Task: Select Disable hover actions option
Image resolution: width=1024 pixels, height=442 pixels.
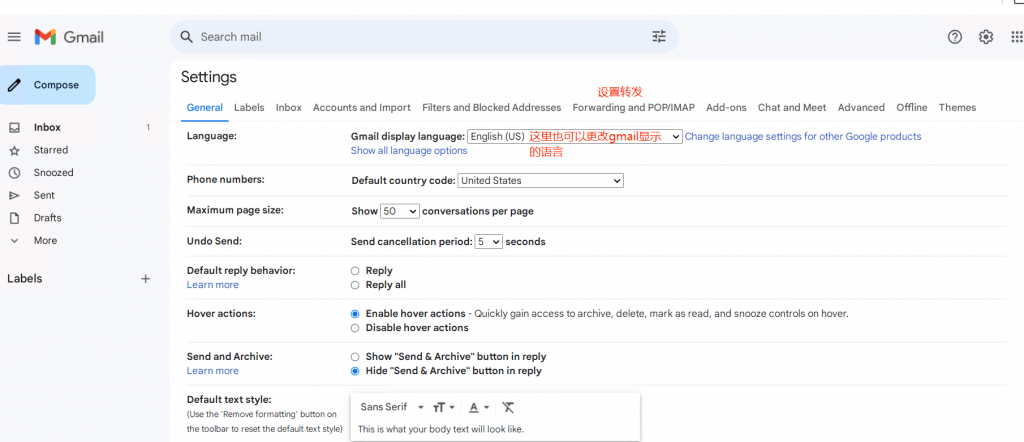Action: 355,328
